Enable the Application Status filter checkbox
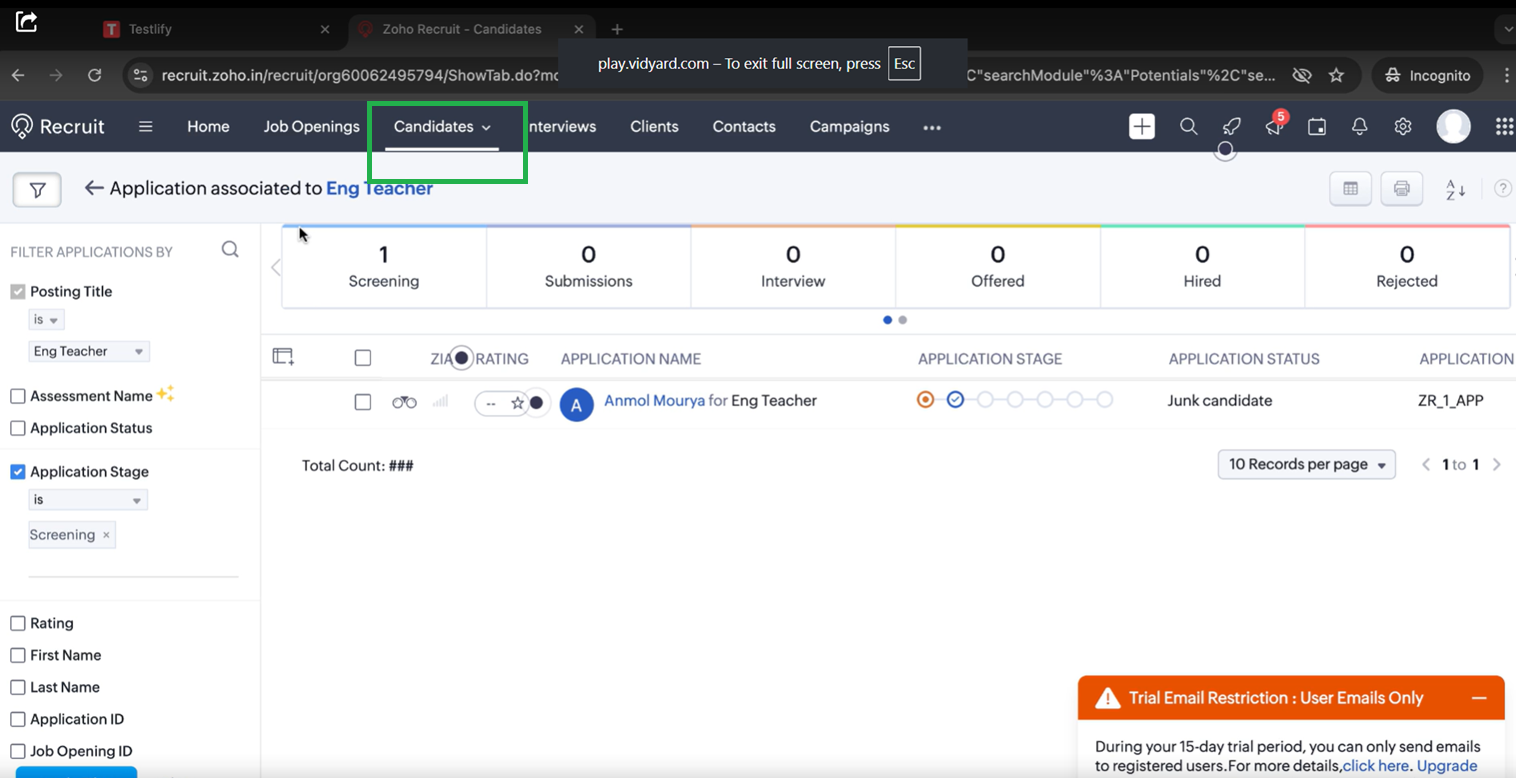Image resolution: width=1516 pixels, height=778 pixels. point(18,428)
